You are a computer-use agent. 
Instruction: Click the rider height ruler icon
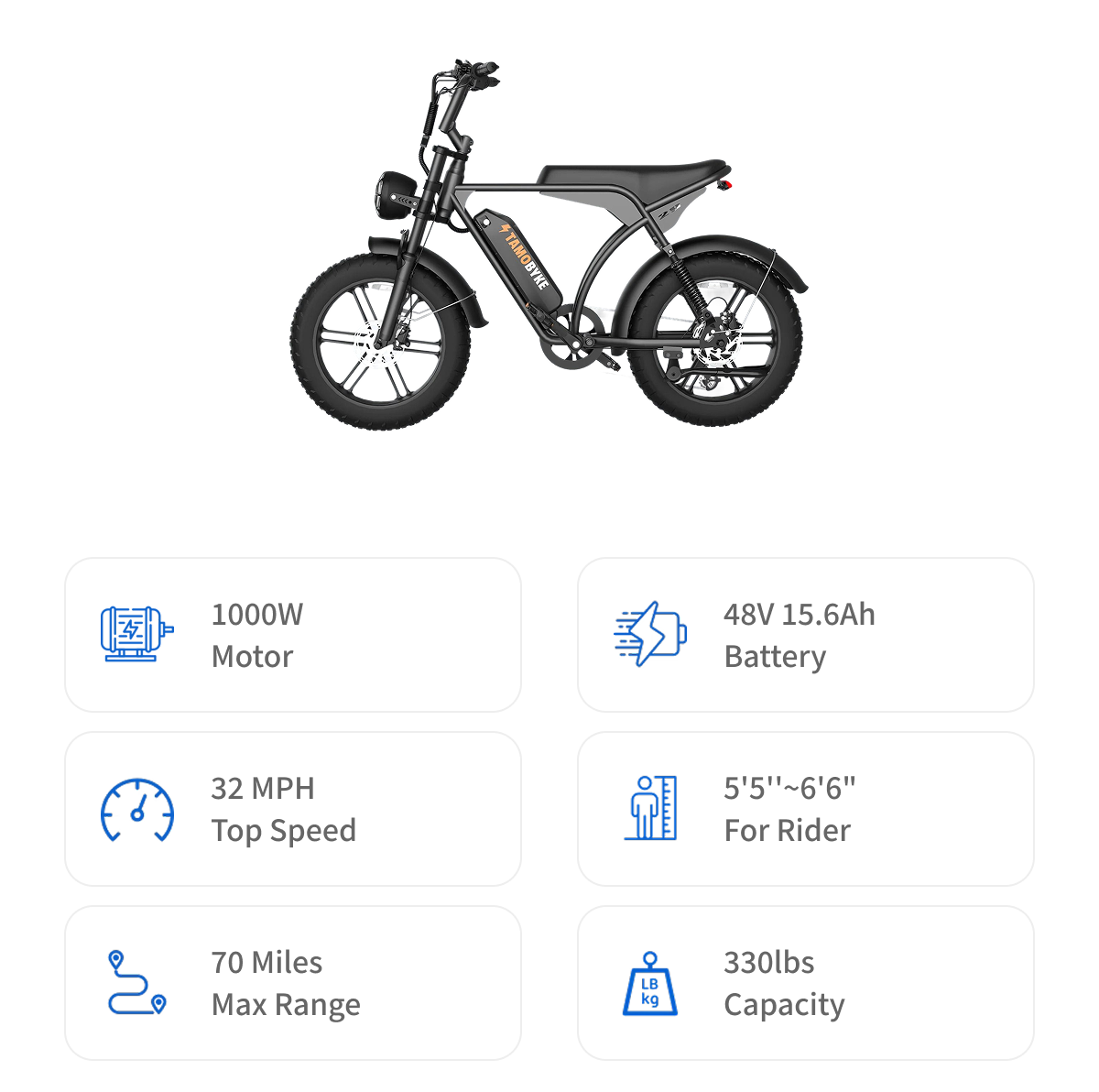(x=651, y=808)
